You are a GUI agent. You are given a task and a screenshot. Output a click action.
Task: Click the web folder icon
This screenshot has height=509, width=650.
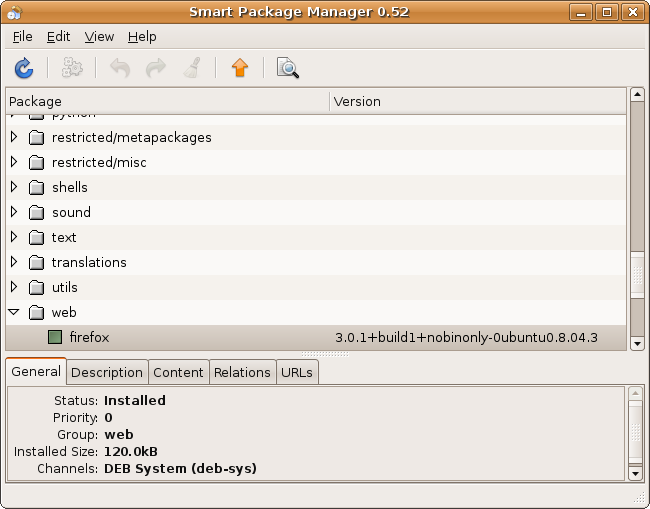click(36, 312)
